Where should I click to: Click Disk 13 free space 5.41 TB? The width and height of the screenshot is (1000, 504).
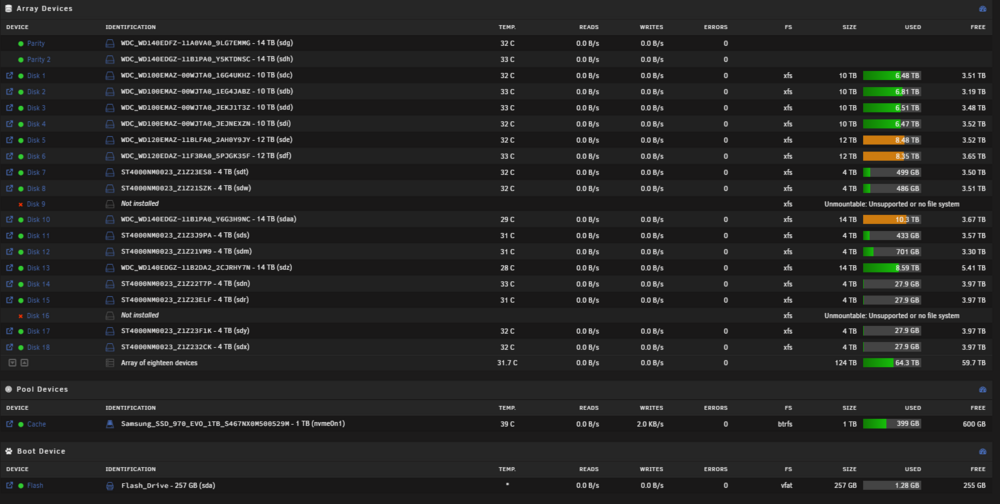point(973,268)
